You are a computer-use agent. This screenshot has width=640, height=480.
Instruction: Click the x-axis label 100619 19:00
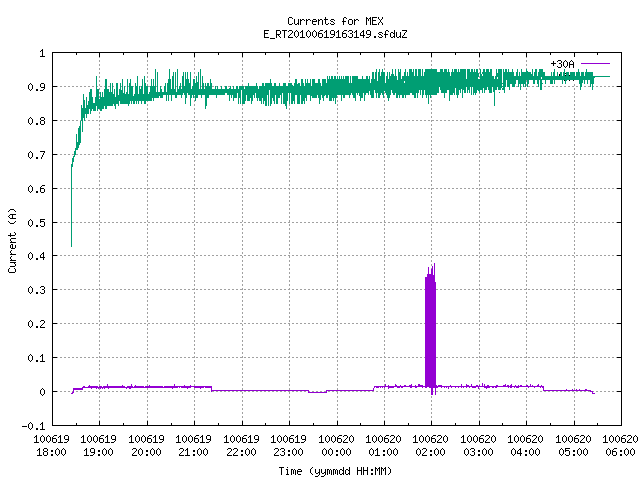[x=99, y=446]
